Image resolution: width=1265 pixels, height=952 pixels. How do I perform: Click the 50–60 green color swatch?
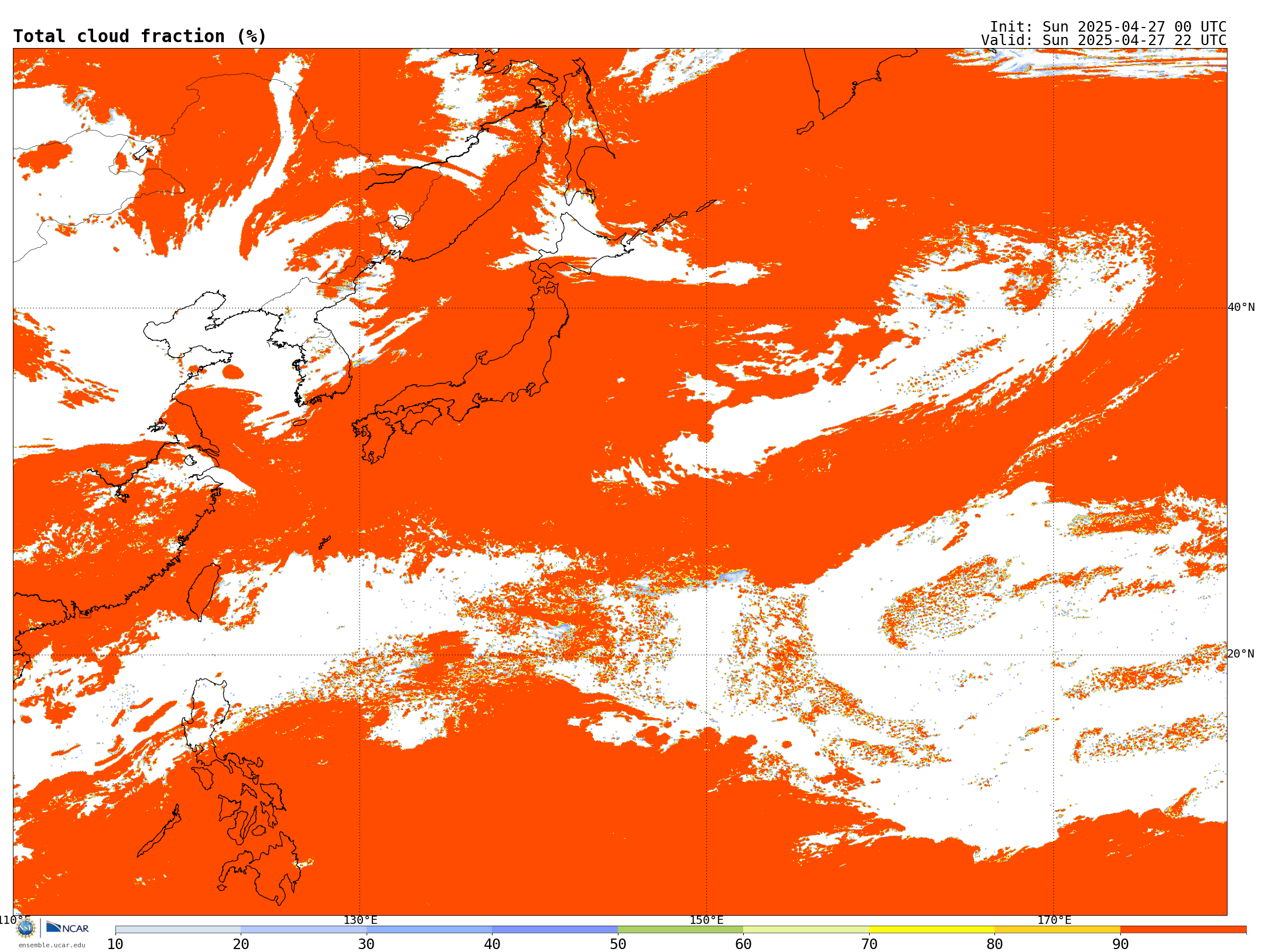coord(681,930)
